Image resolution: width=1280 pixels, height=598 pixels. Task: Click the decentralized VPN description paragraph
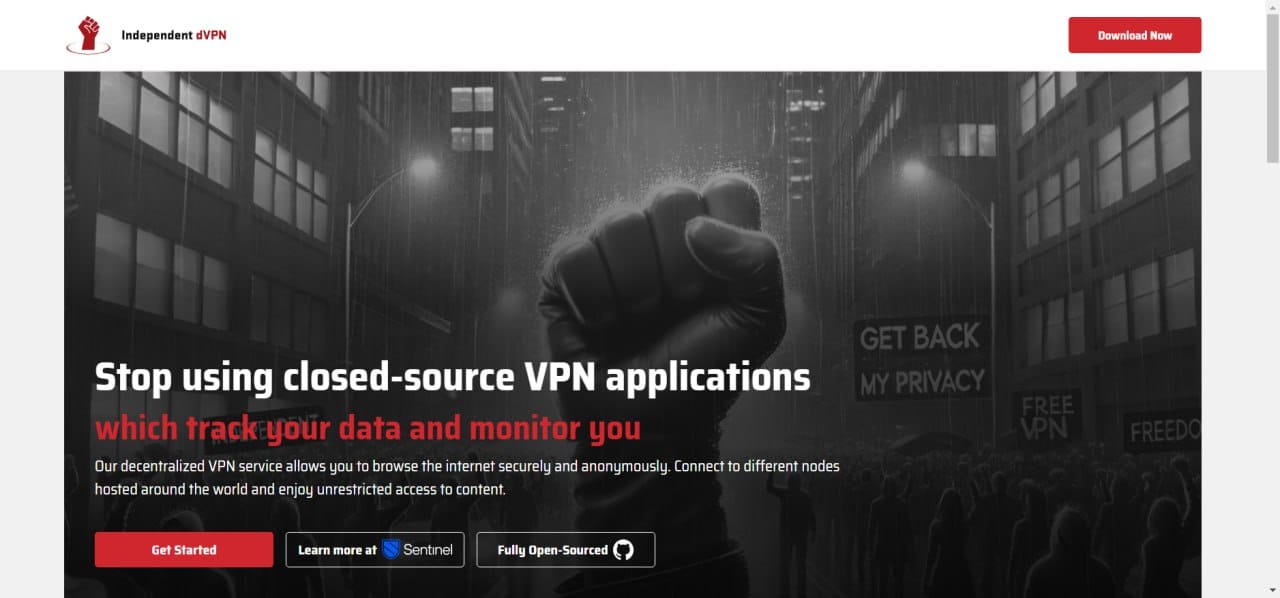tap(467, 478)
